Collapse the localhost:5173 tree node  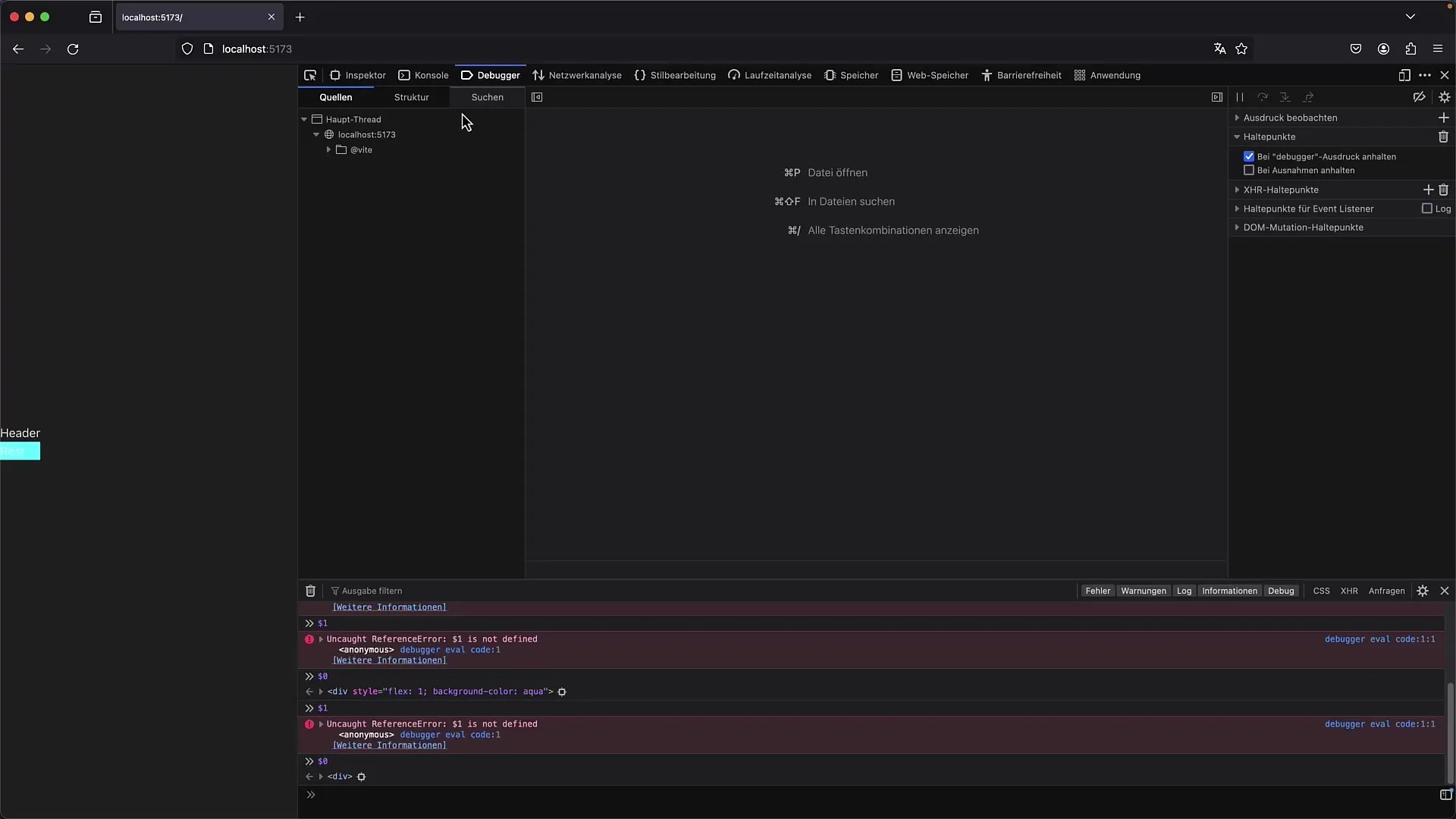click(316, 134)
